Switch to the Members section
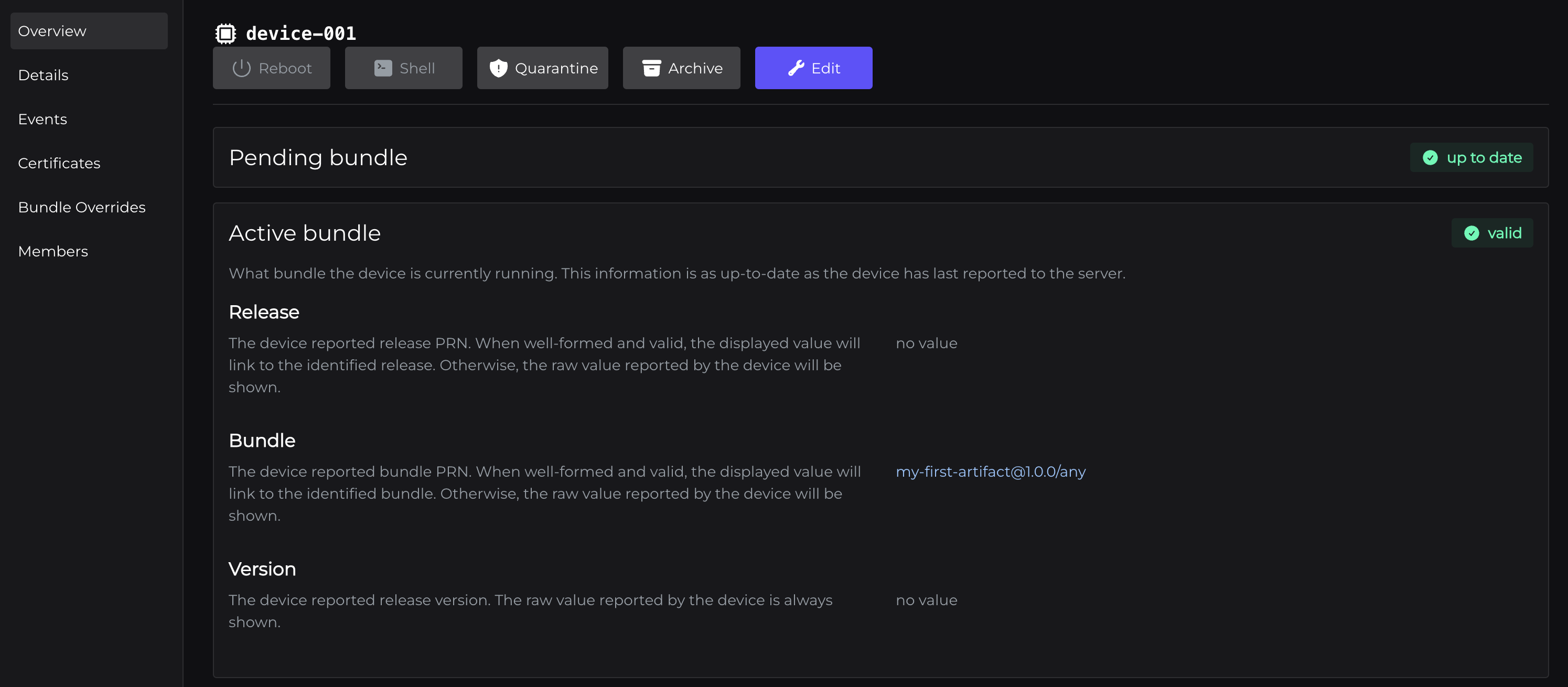Screen dimensions: 1568x687 (x=53, y=251)
